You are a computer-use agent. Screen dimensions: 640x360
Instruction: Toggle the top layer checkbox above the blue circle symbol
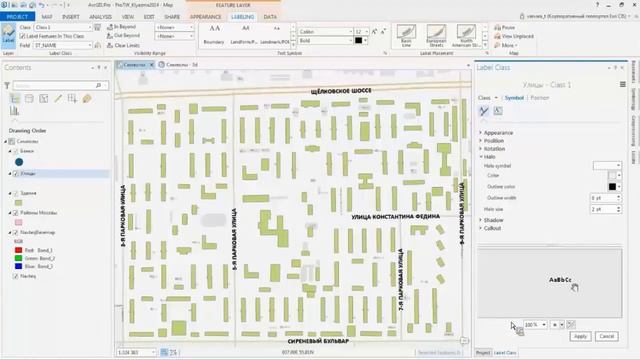(16, 151)
